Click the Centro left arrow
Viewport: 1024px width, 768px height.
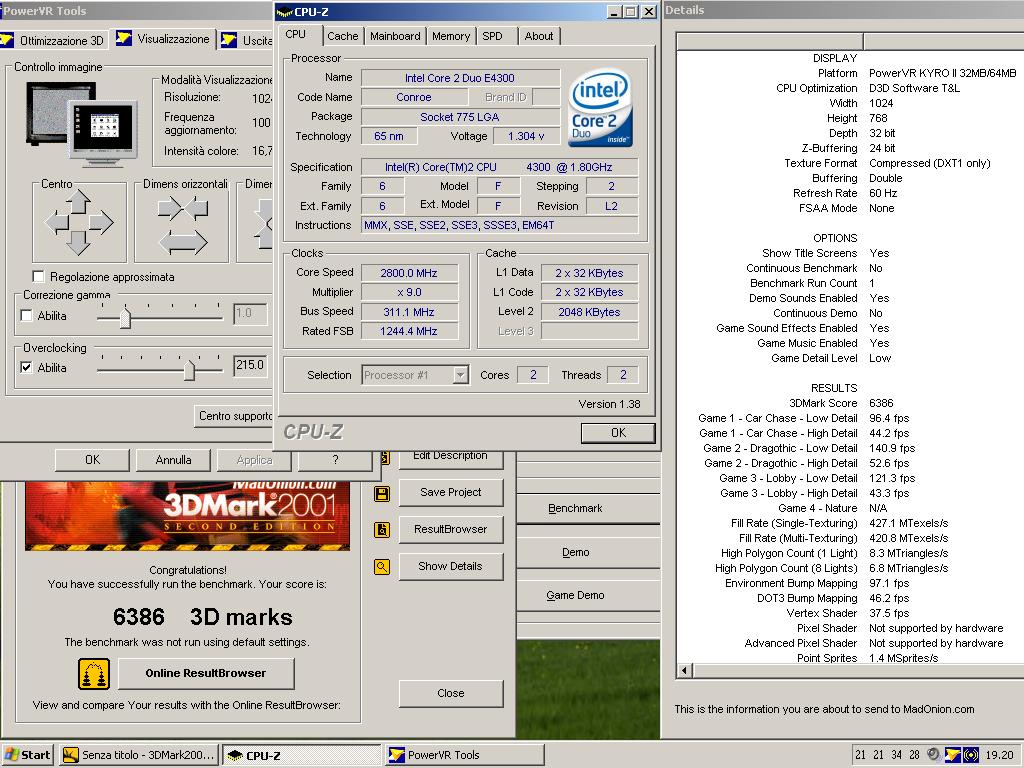pyautogui.click(x=57, y=223)
